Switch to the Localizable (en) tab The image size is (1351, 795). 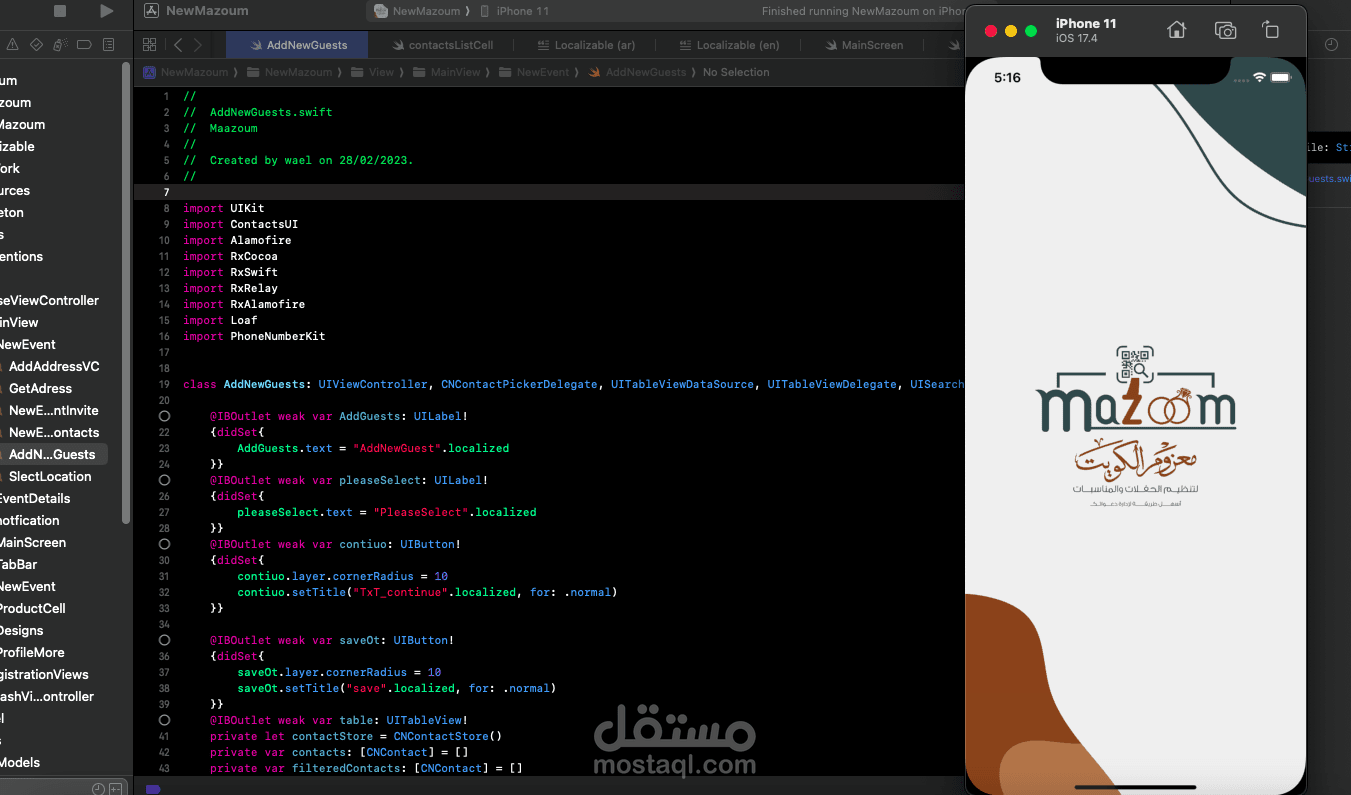tap(728, 45)
